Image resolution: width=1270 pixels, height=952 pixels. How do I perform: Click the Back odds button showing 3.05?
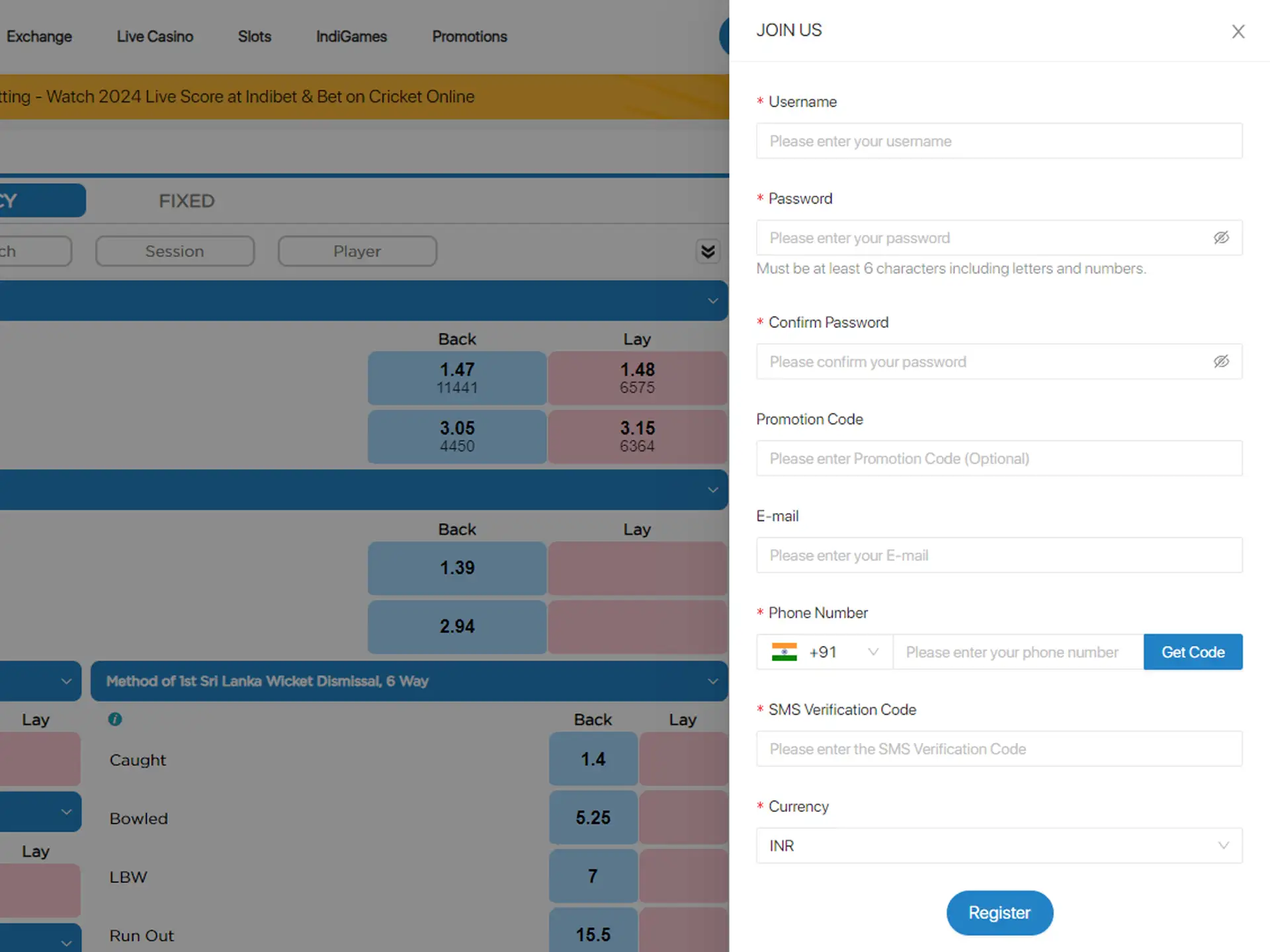click(456, 435)
